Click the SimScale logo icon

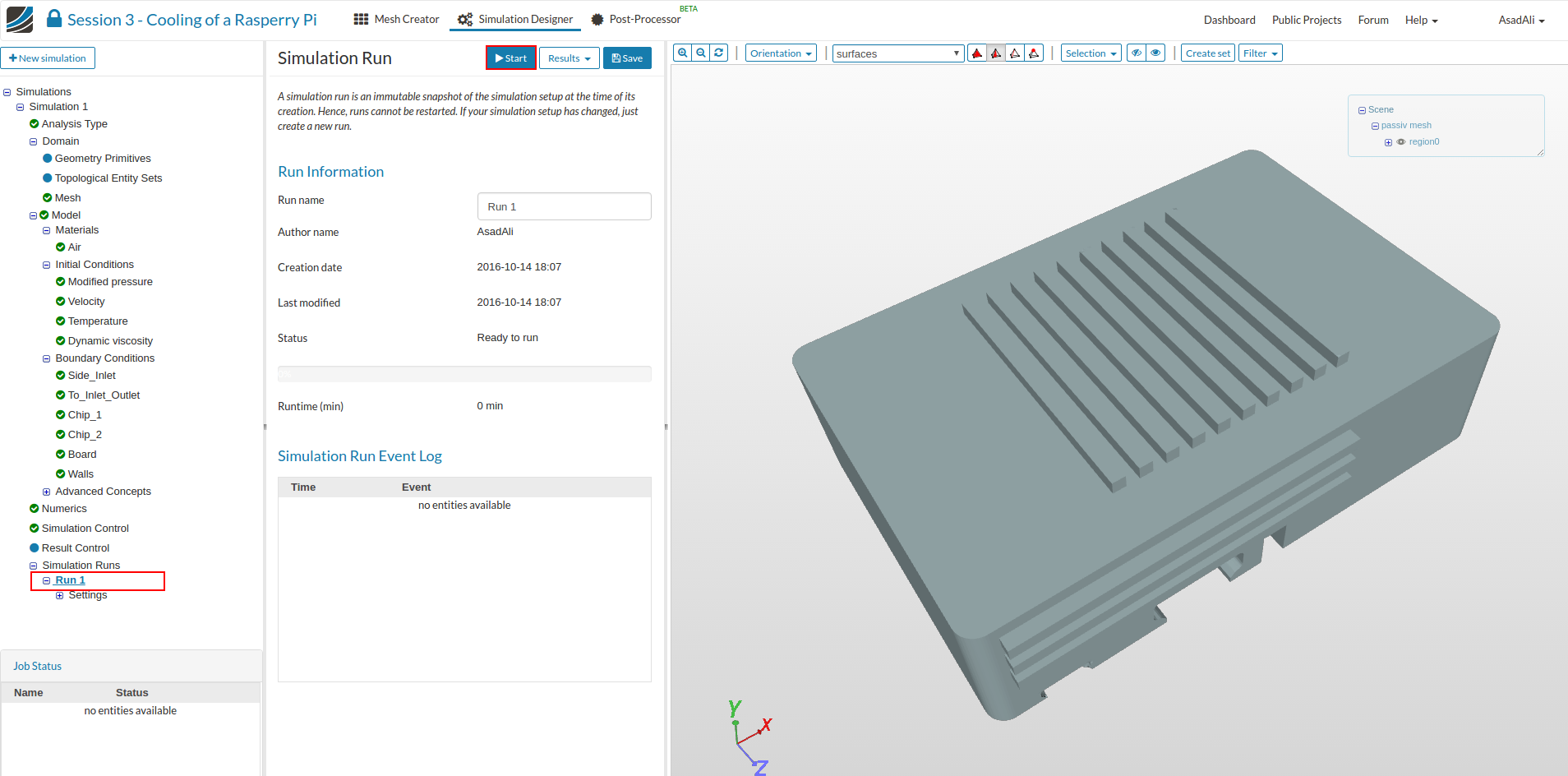click(20, 20)
